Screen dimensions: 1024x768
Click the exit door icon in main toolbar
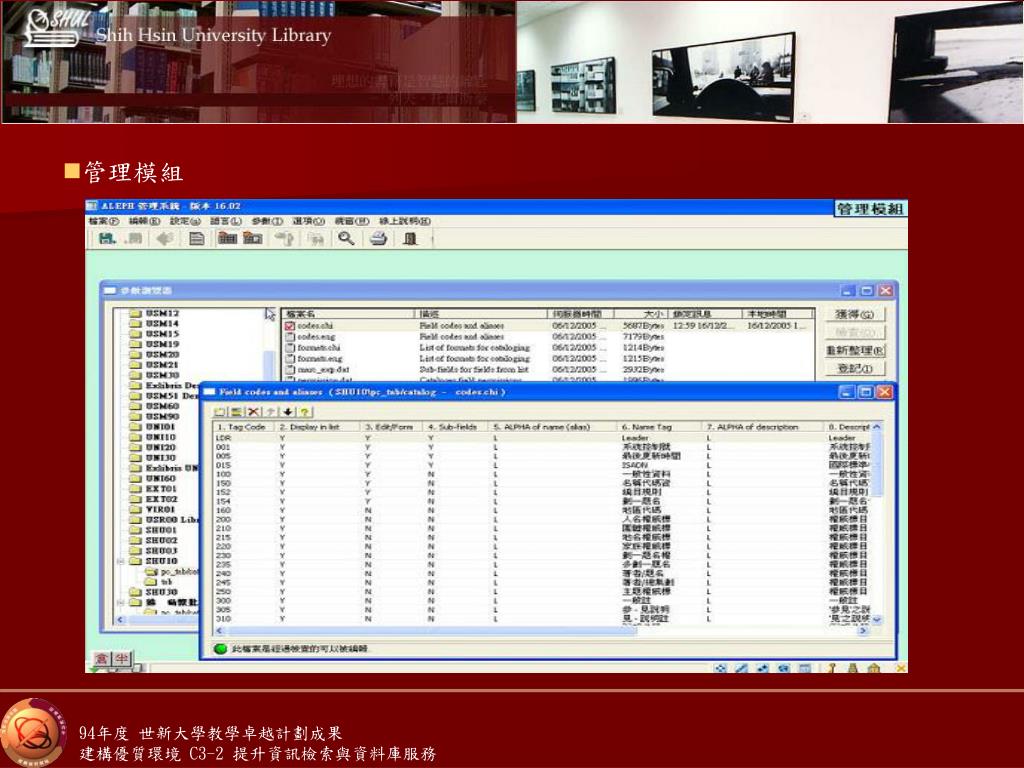pyautogui.click(x=410, y=238)
